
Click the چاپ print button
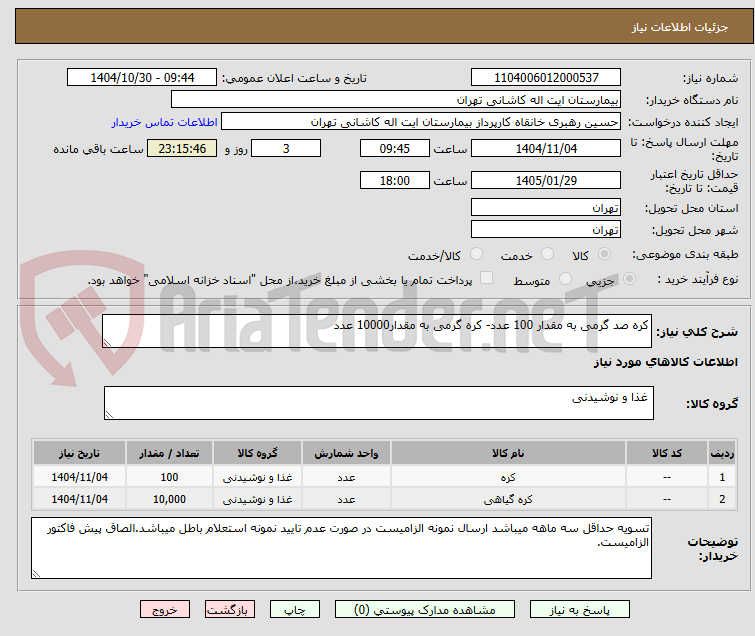tap(294, 610)
